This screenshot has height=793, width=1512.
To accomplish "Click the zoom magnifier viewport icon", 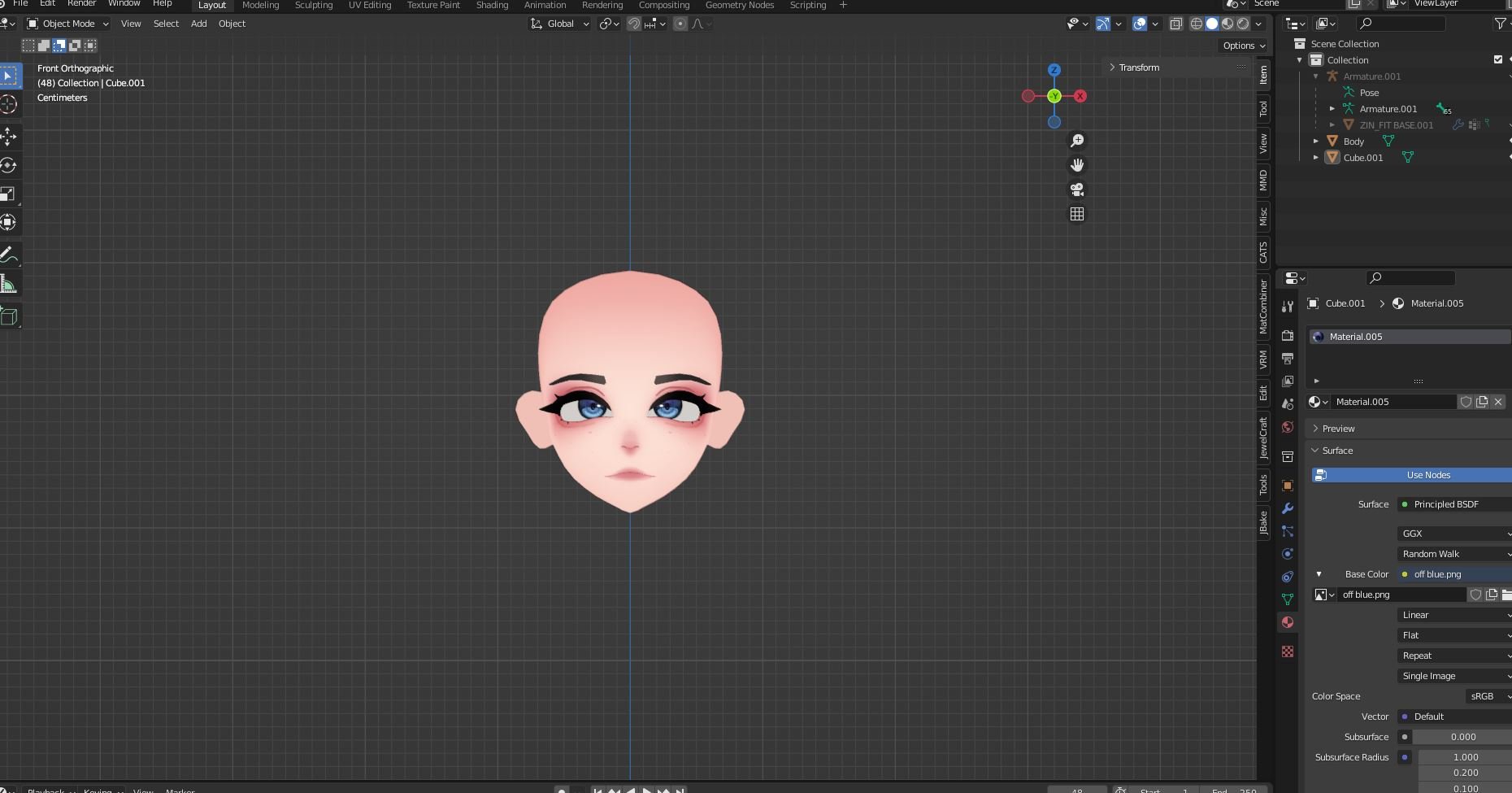I will (1077, 141).
